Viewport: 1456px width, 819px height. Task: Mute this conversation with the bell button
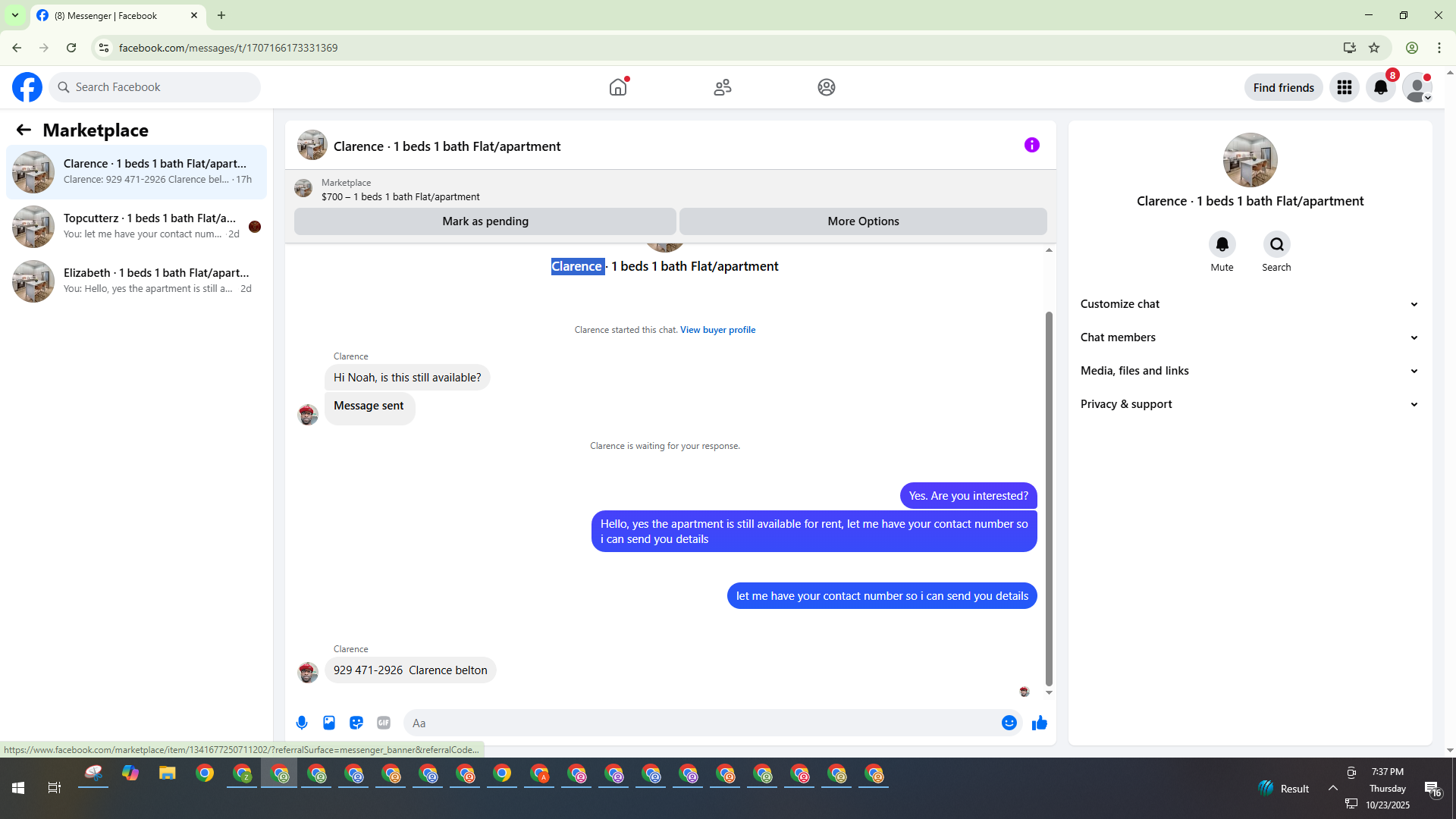tap(1222, 244)
